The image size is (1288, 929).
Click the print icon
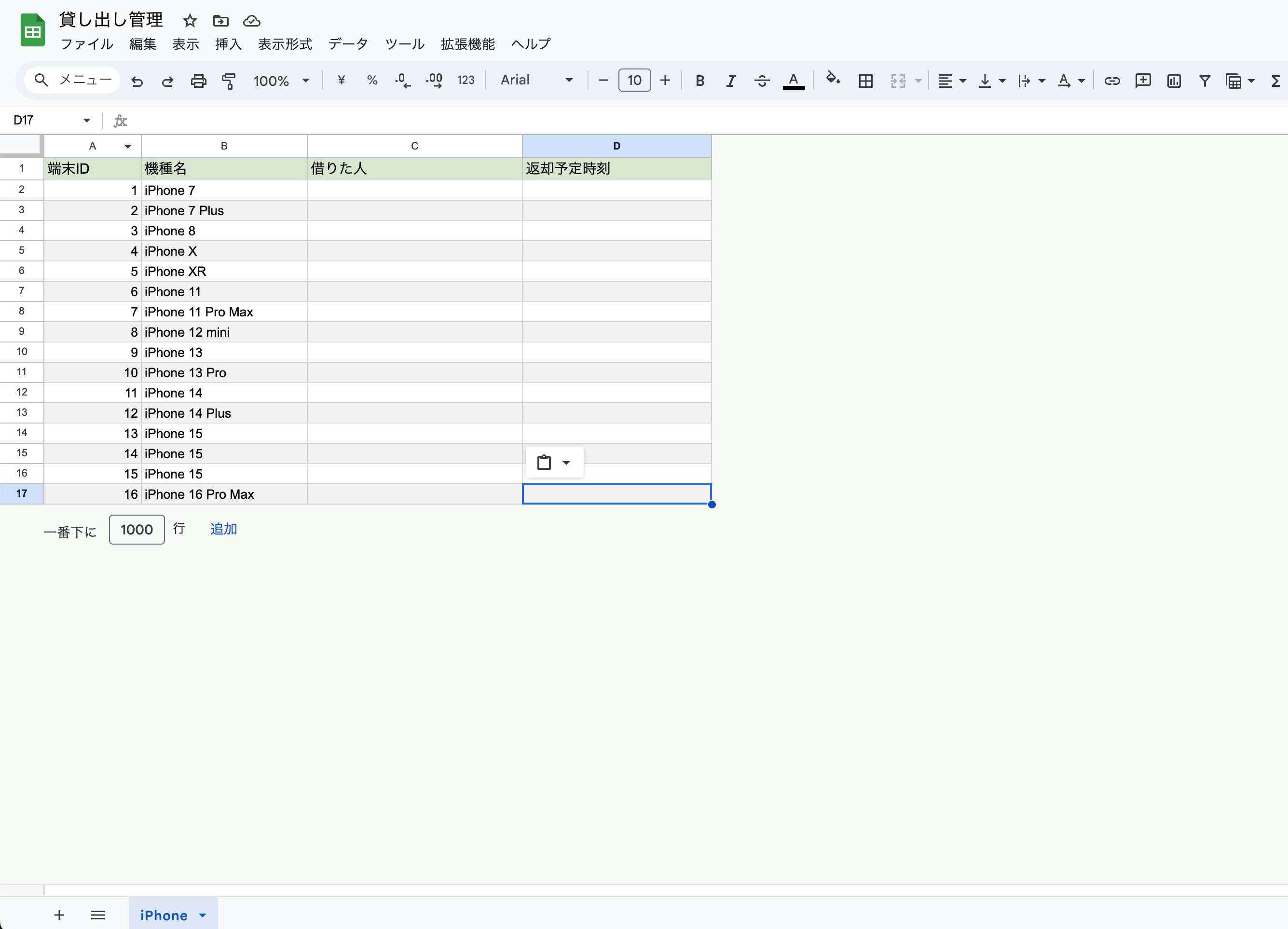point(198,81)
